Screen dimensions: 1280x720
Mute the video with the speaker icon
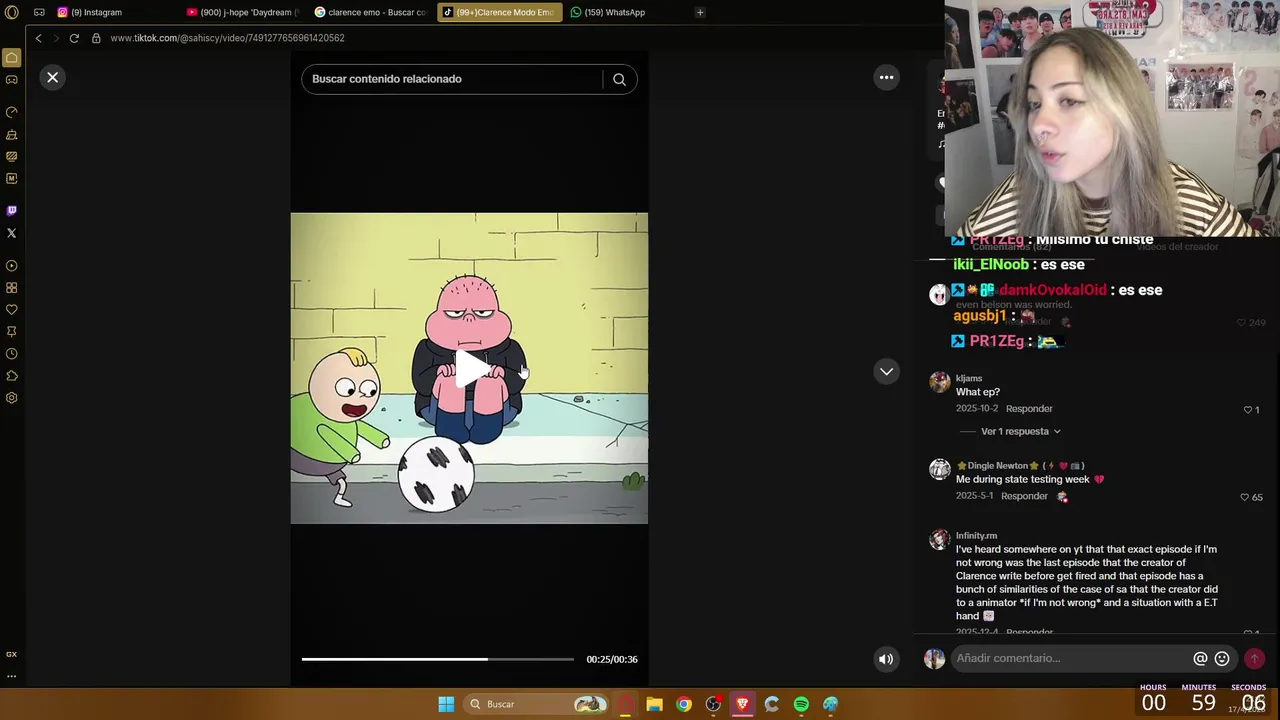coord(886,659)
